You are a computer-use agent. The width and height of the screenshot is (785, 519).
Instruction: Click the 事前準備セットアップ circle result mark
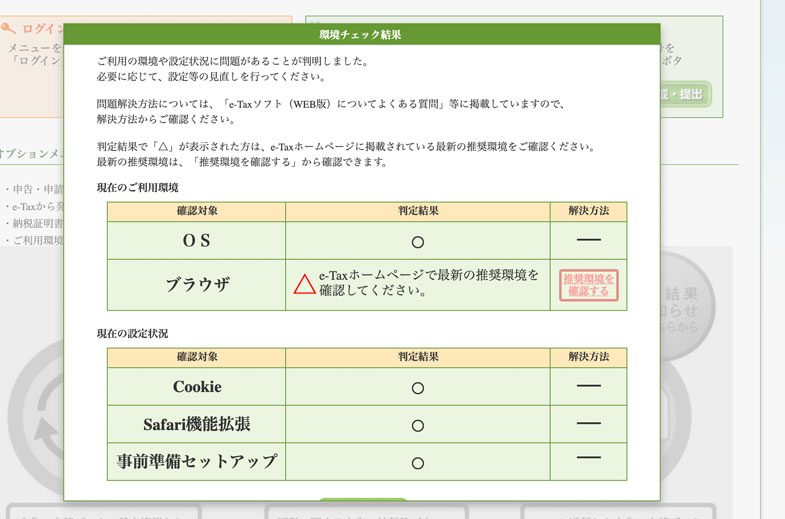[418, 463]
